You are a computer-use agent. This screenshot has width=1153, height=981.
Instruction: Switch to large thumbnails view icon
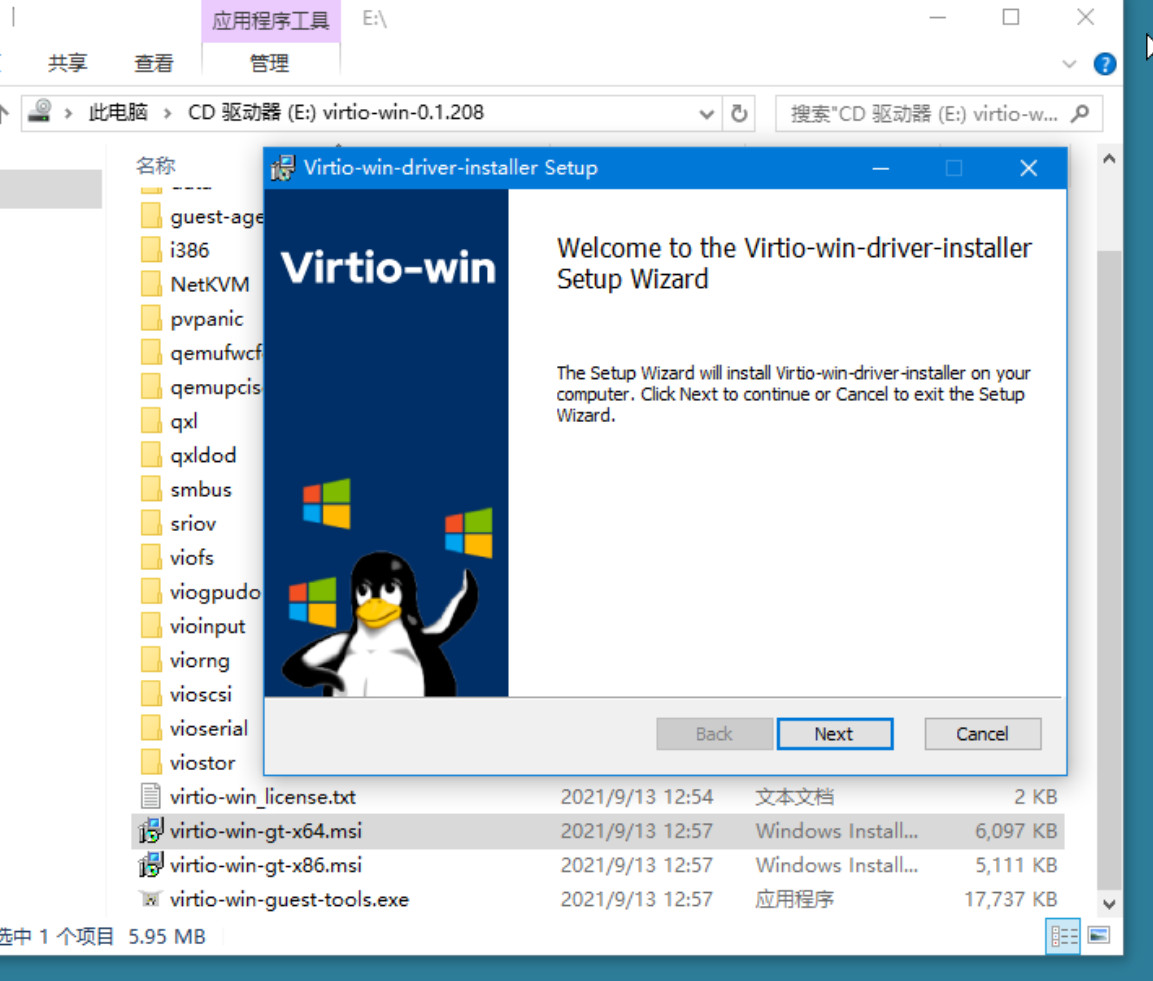click(1099, 935)
